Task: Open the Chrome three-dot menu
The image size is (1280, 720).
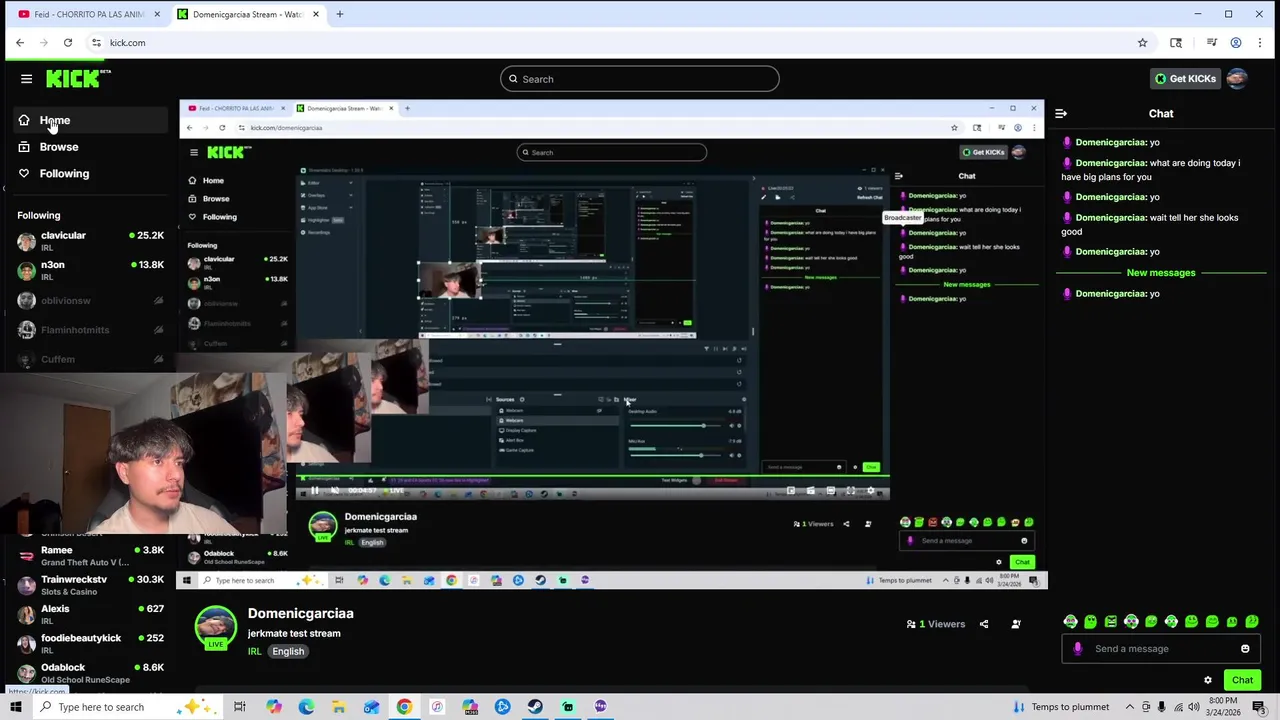Action: point(1260,43)
